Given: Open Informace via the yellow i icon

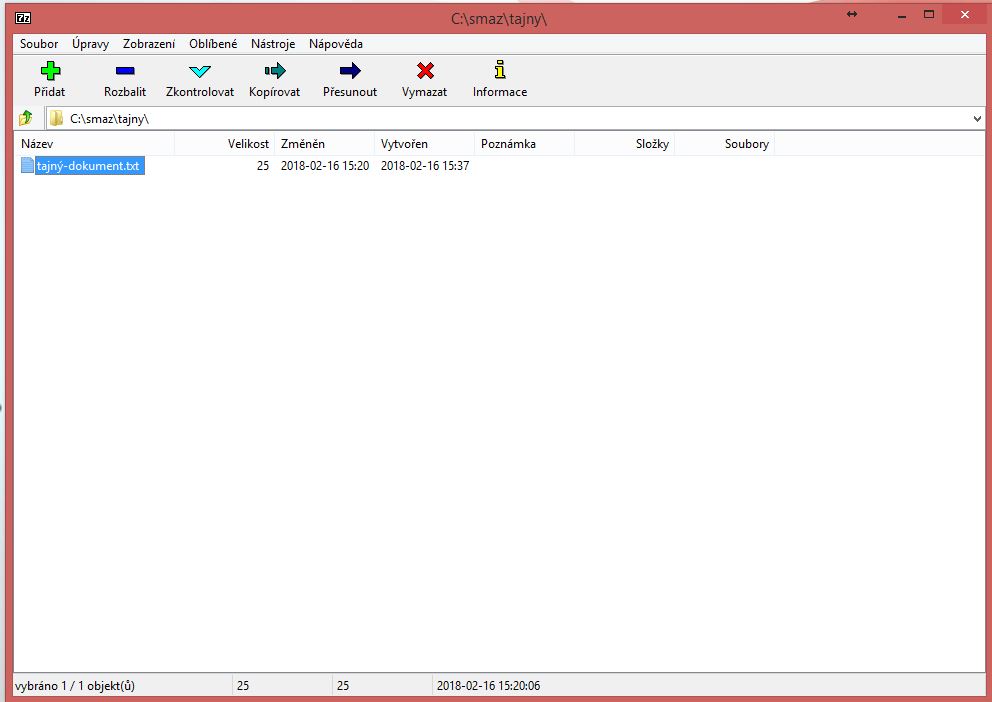Looking at the screenshot, I should 500,71.
